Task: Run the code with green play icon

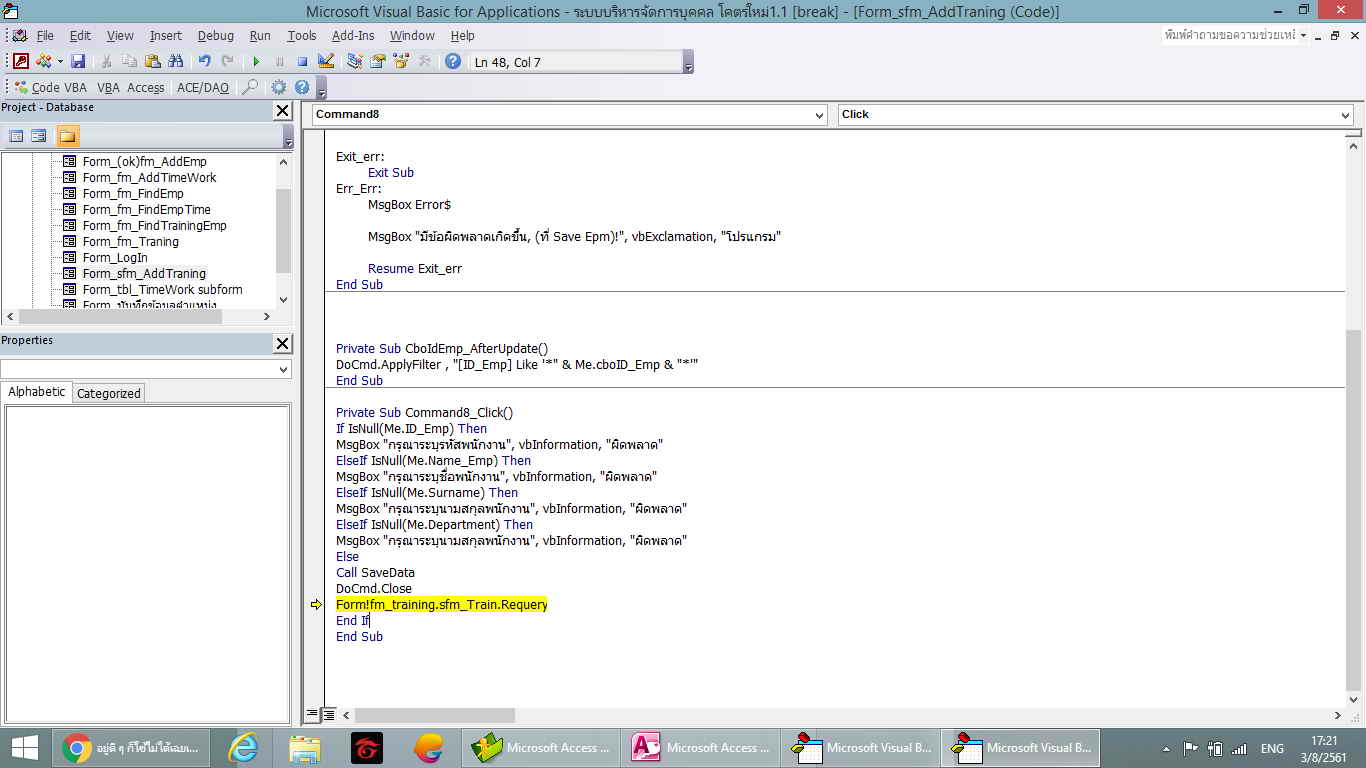Action: coord(256,62)
